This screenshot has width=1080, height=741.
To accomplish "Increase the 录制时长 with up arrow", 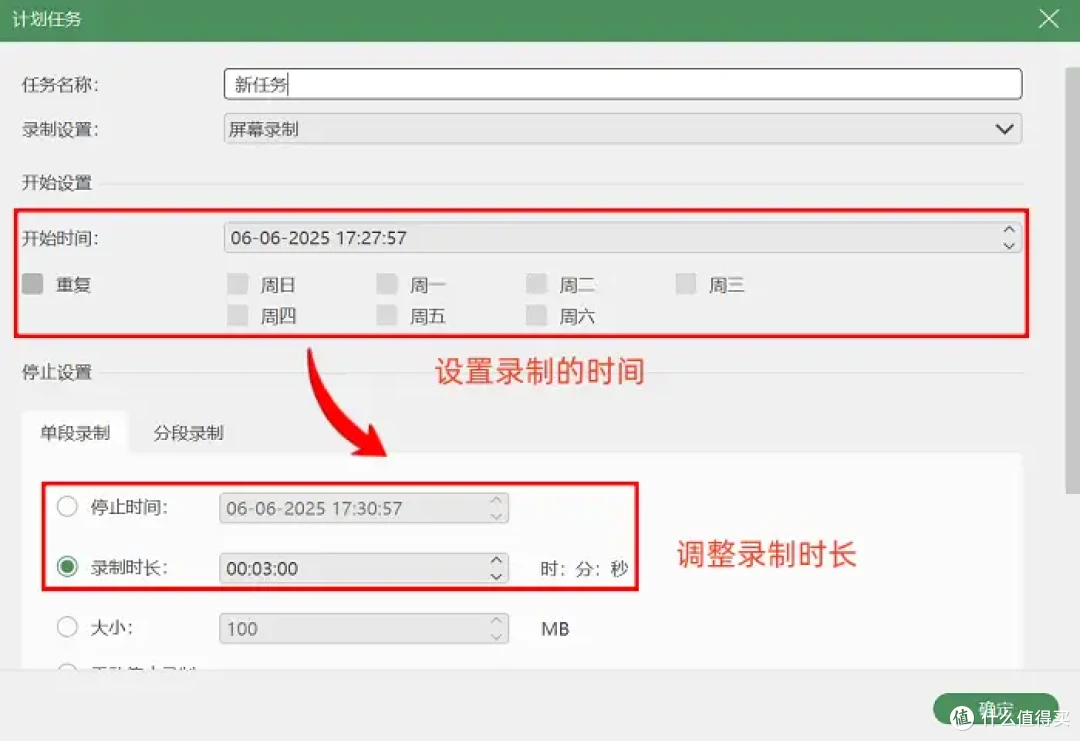I will pos(496,561).
